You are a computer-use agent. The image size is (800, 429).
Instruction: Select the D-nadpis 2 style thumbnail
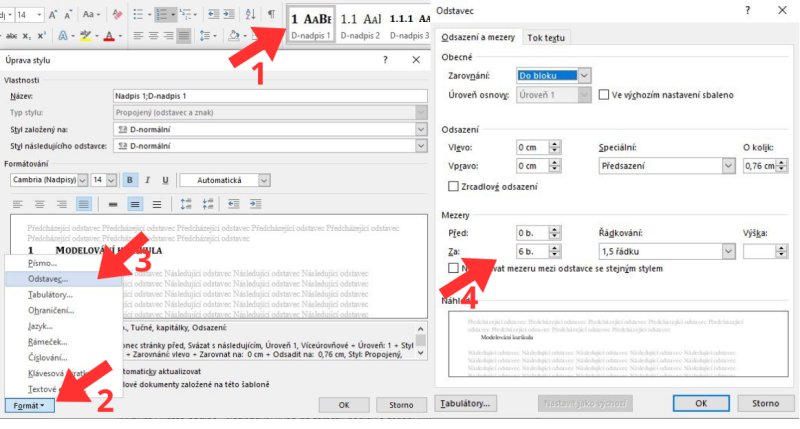[360, 24]
